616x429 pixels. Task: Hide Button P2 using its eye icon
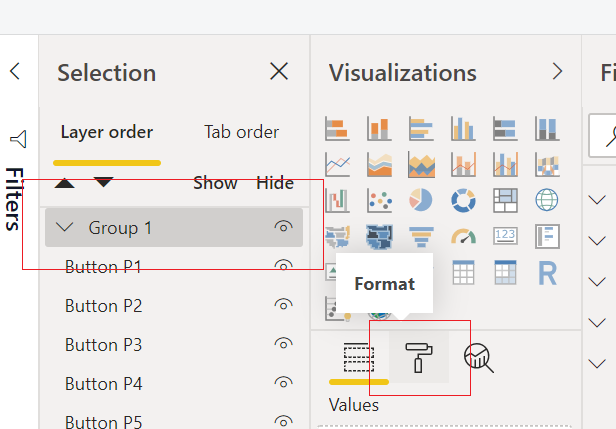tap(283, 305)
